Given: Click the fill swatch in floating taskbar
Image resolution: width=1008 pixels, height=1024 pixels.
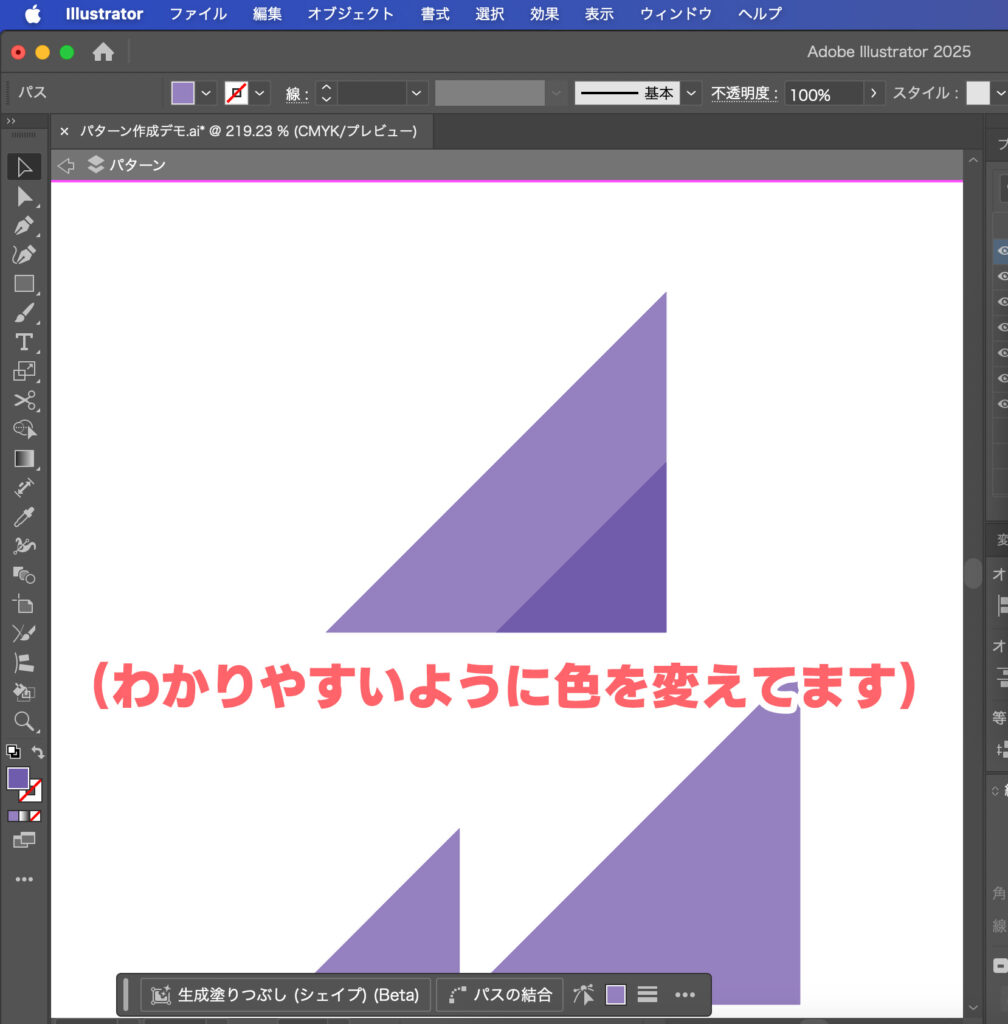Looking at the screenshot, I should [x=616, y=995].
